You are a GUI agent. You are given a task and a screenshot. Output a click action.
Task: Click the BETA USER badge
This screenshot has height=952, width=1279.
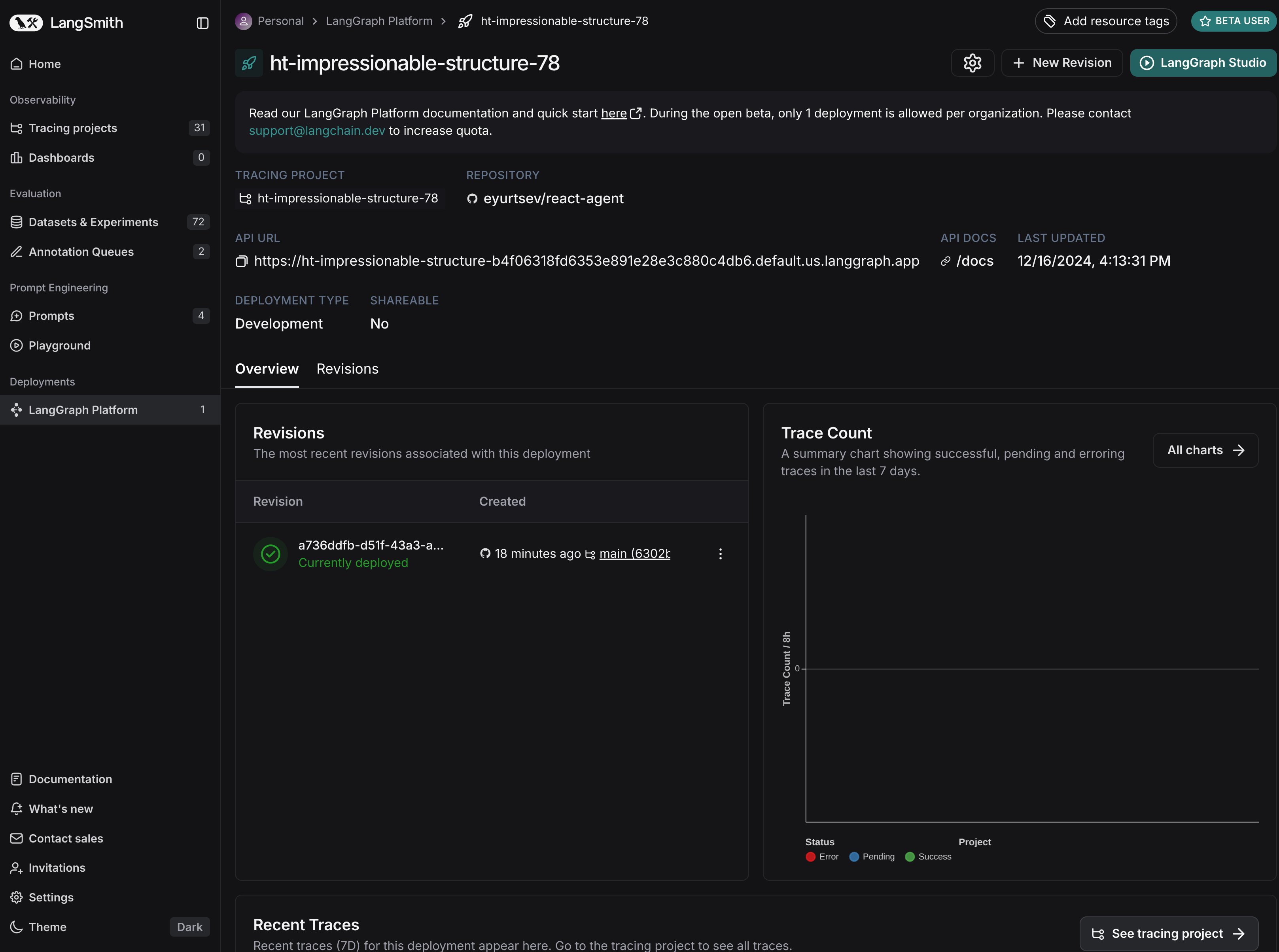tap(1234, 21)
